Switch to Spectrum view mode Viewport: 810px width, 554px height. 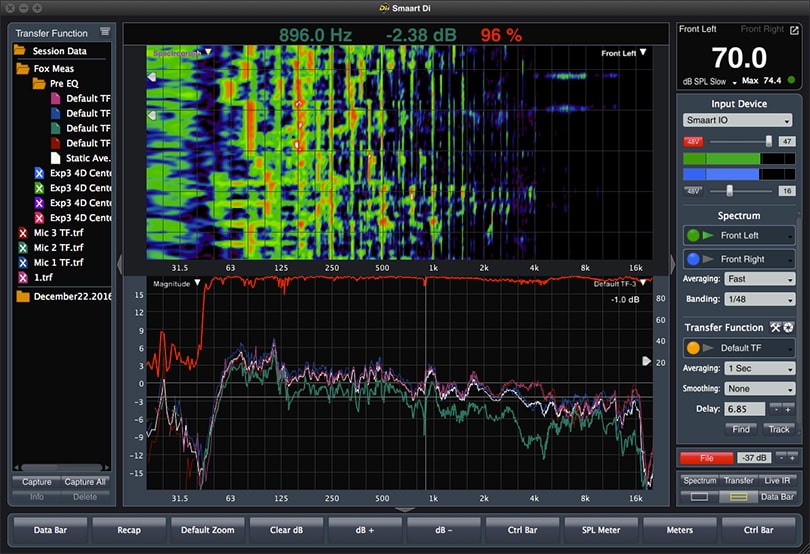[699, 481]
